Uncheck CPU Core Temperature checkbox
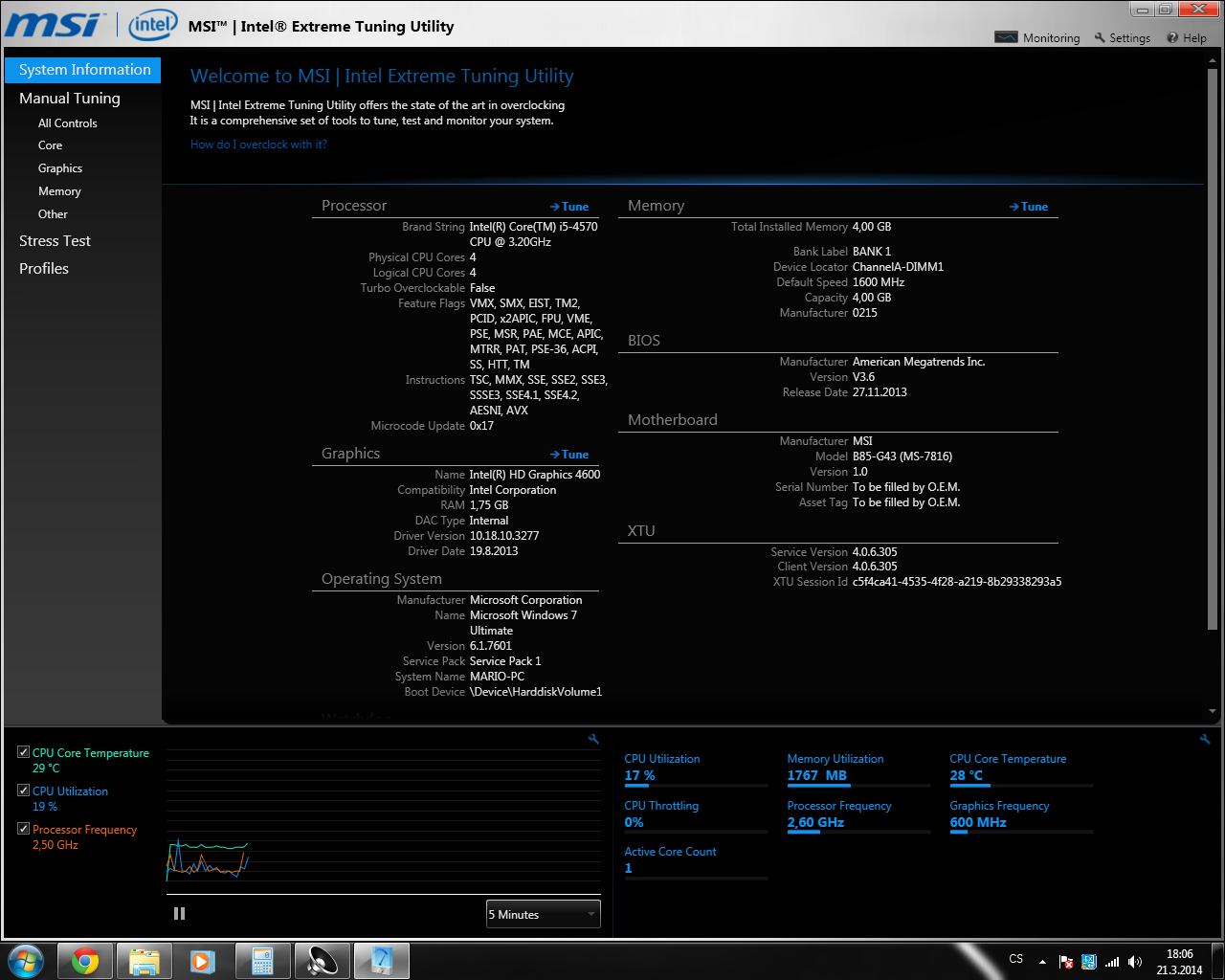 click(x=24, y=752)
